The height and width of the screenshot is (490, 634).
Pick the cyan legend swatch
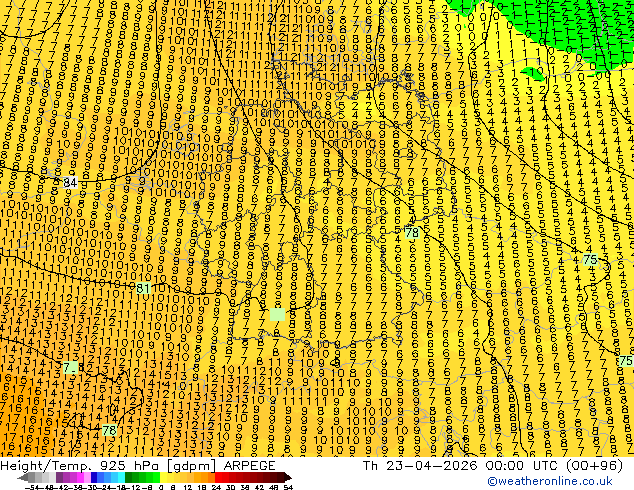[x=121, y=477]
